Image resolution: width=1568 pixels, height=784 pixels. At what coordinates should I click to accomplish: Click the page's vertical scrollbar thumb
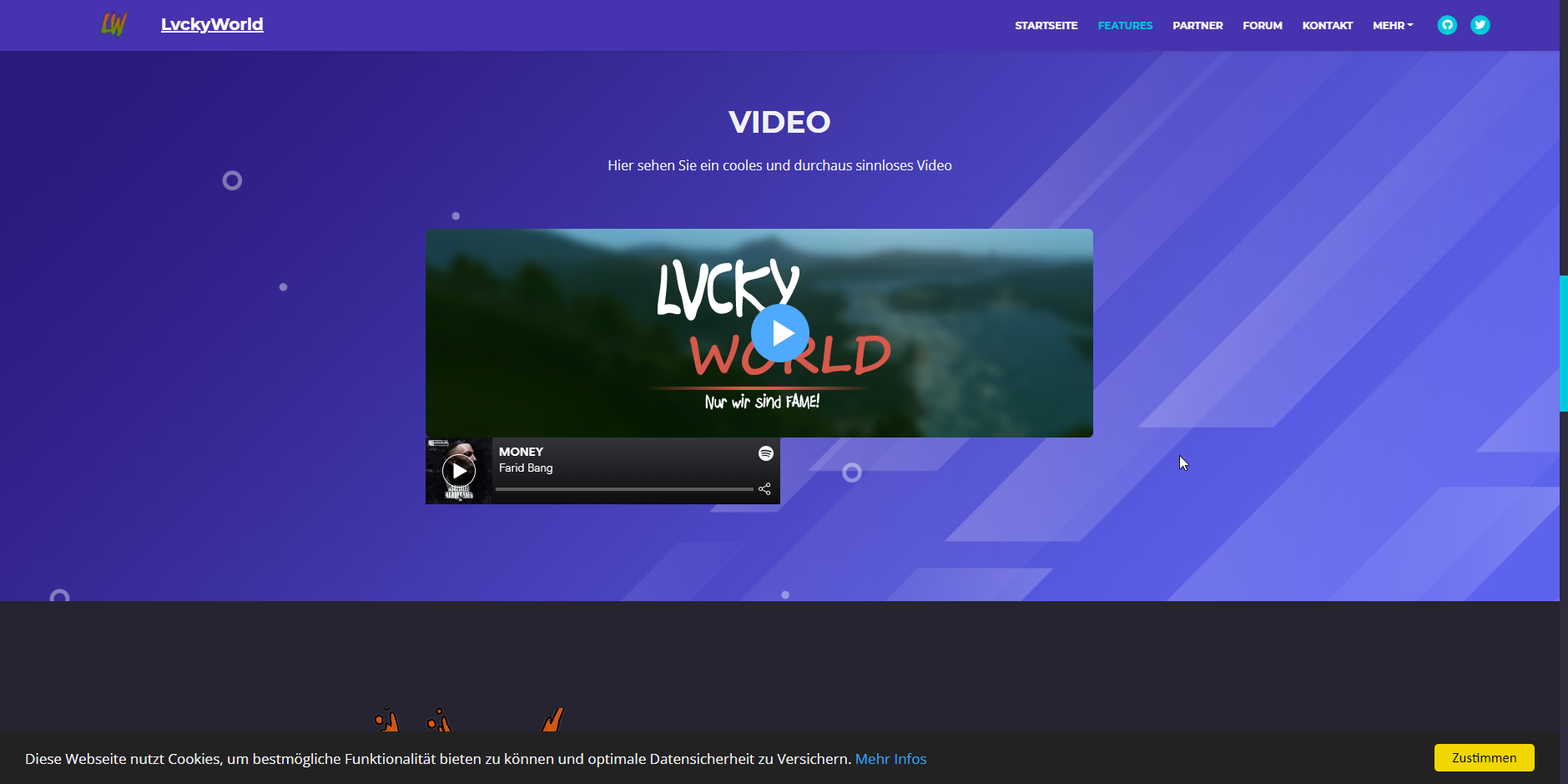click(1563, 343)
